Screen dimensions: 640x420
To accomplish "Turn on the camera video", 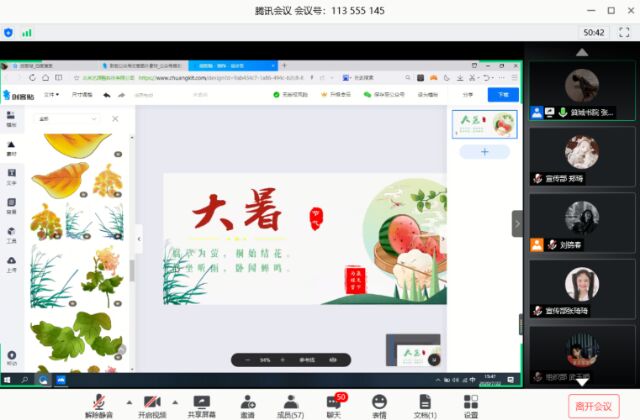I will coord(152,406).
